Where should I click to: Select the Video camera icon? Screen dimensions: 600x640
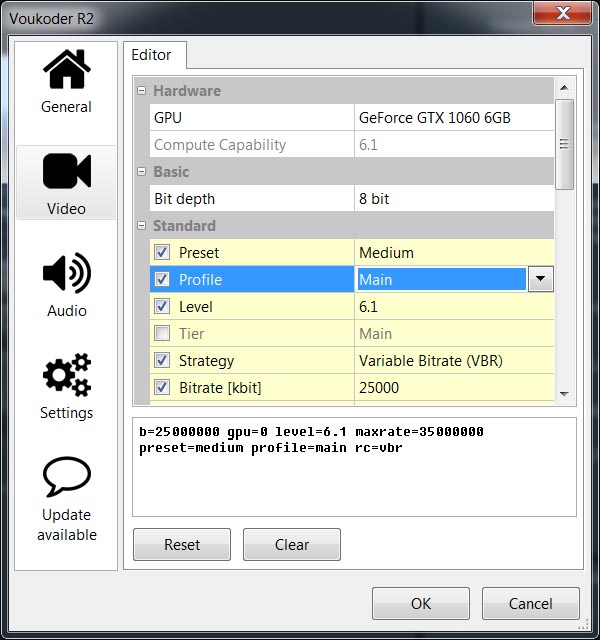[67, 171]
